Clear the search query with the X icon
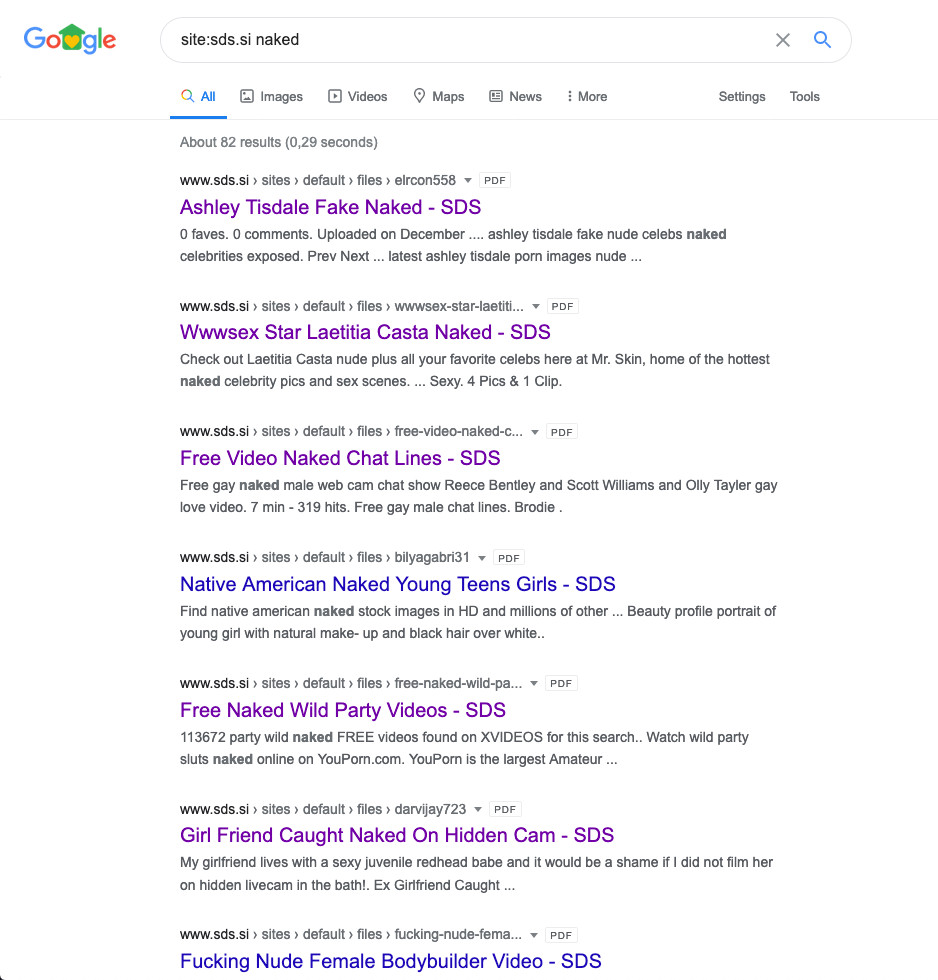Viewport: 938px width, 980px height. pos(782,40)
